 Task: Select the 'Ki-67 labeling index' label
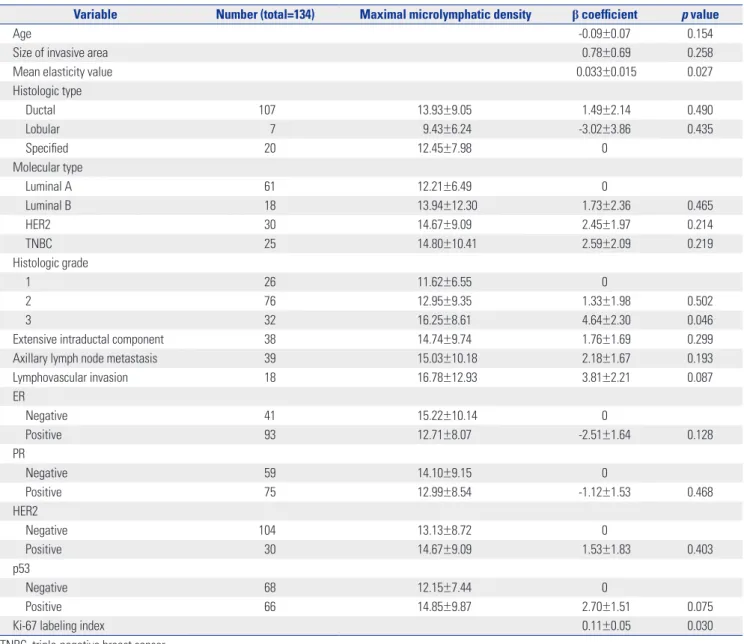pyautogui.click(x=58, y=625)
